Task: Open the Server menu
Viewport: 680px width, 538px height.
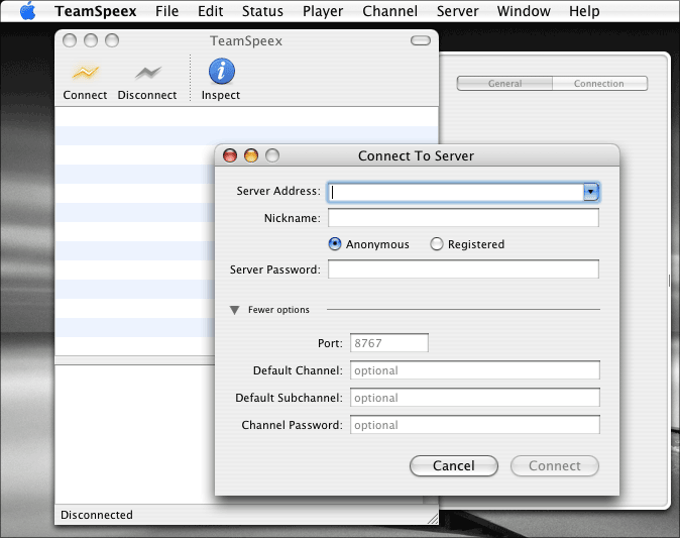Action: 458,11
